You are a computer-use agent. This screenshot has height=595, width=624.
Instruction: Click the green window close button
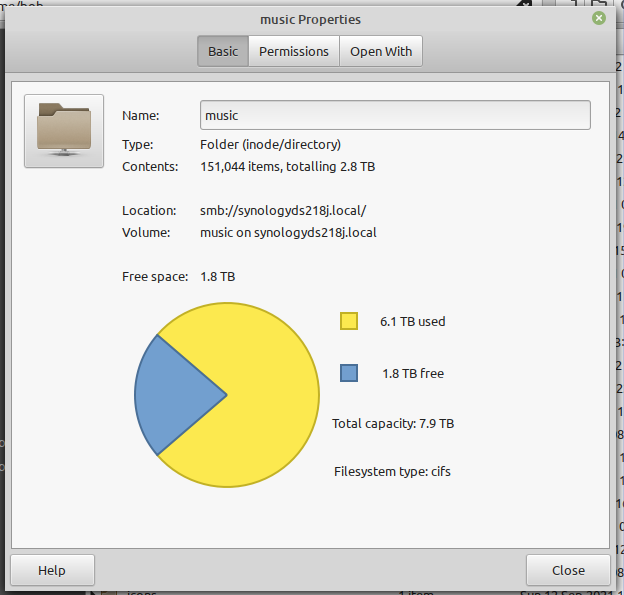pos(598,18)
